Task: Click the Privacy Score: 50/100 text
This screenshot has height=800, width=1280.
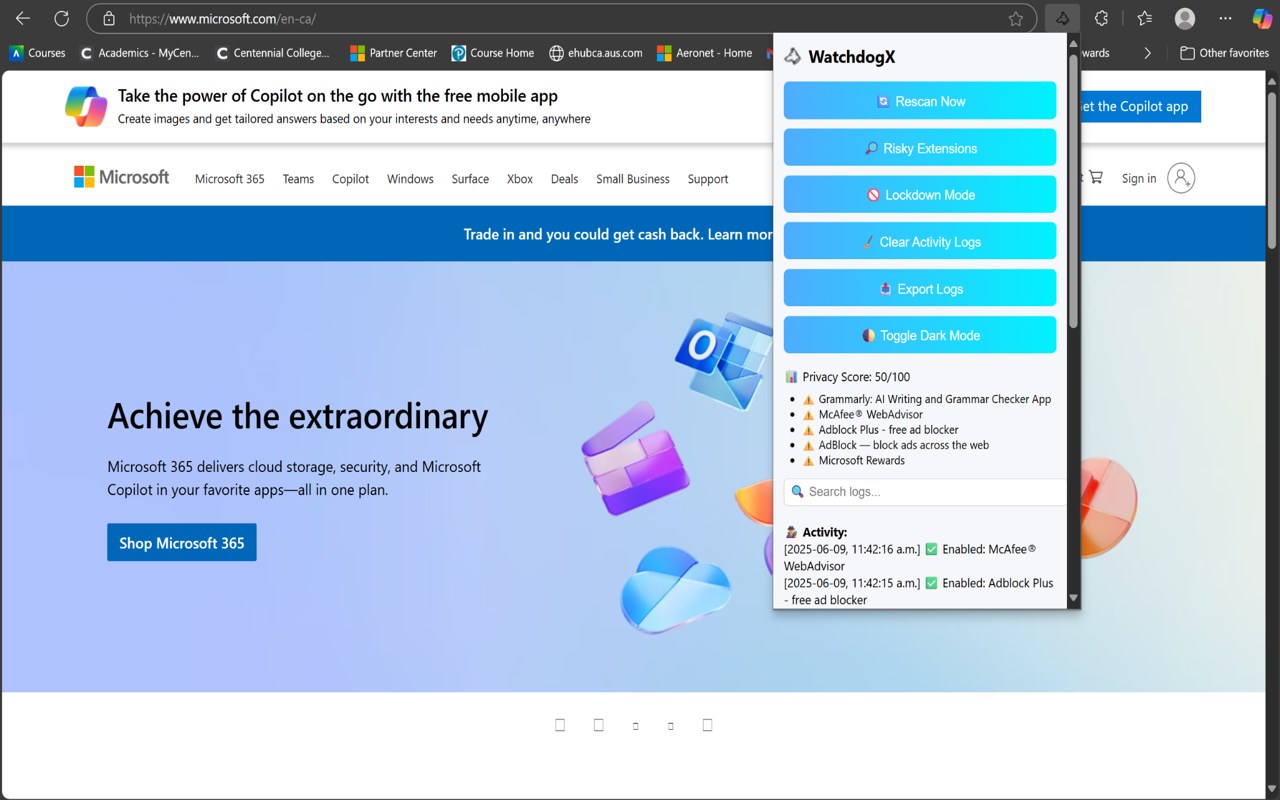Action: (856, 377)
